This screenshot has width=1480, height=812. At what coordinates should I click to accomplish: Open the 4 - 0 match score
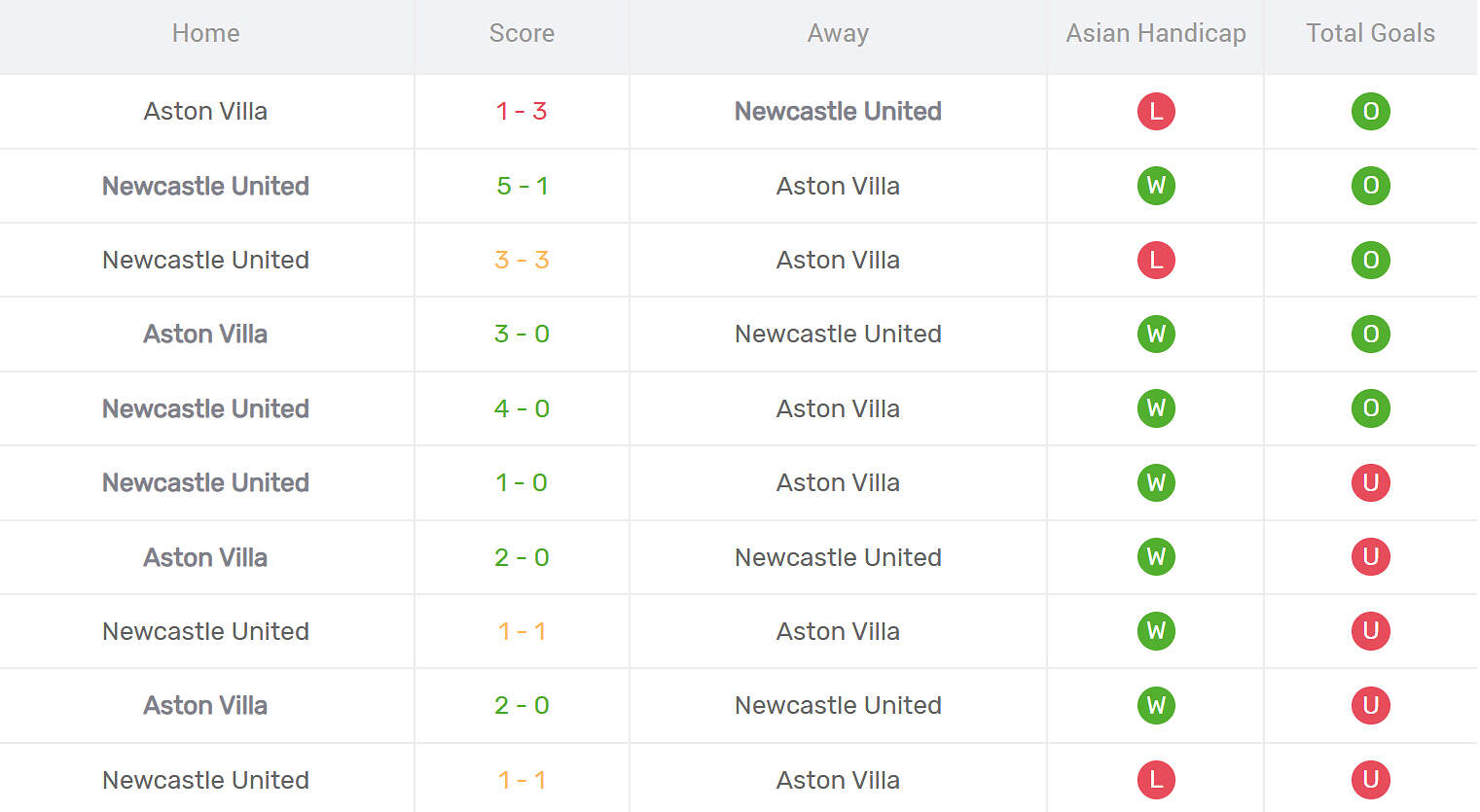click(522, 408)
